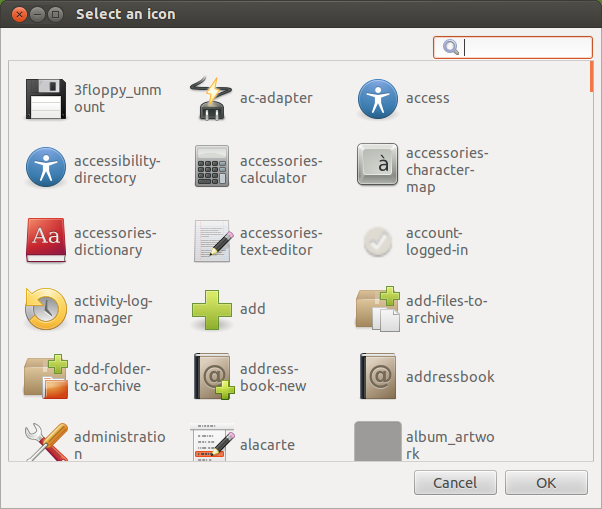Minimize the Select an icon window
This screenshot has height=509, width=602.
pyautogui.click(x=37, y=15)
